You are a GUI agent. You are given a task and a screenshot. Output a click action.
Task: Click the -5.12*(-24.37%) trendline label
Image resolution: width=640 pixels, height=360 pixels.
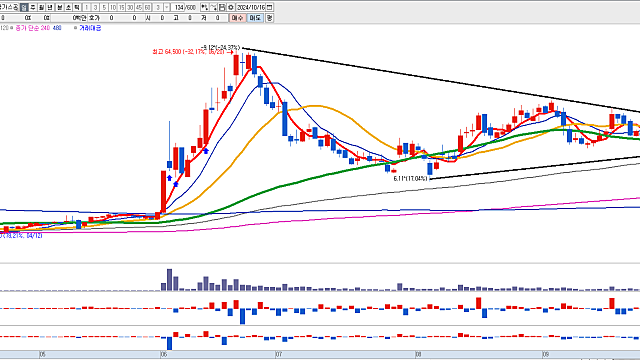pyautogui.click(x=220, y=47)
